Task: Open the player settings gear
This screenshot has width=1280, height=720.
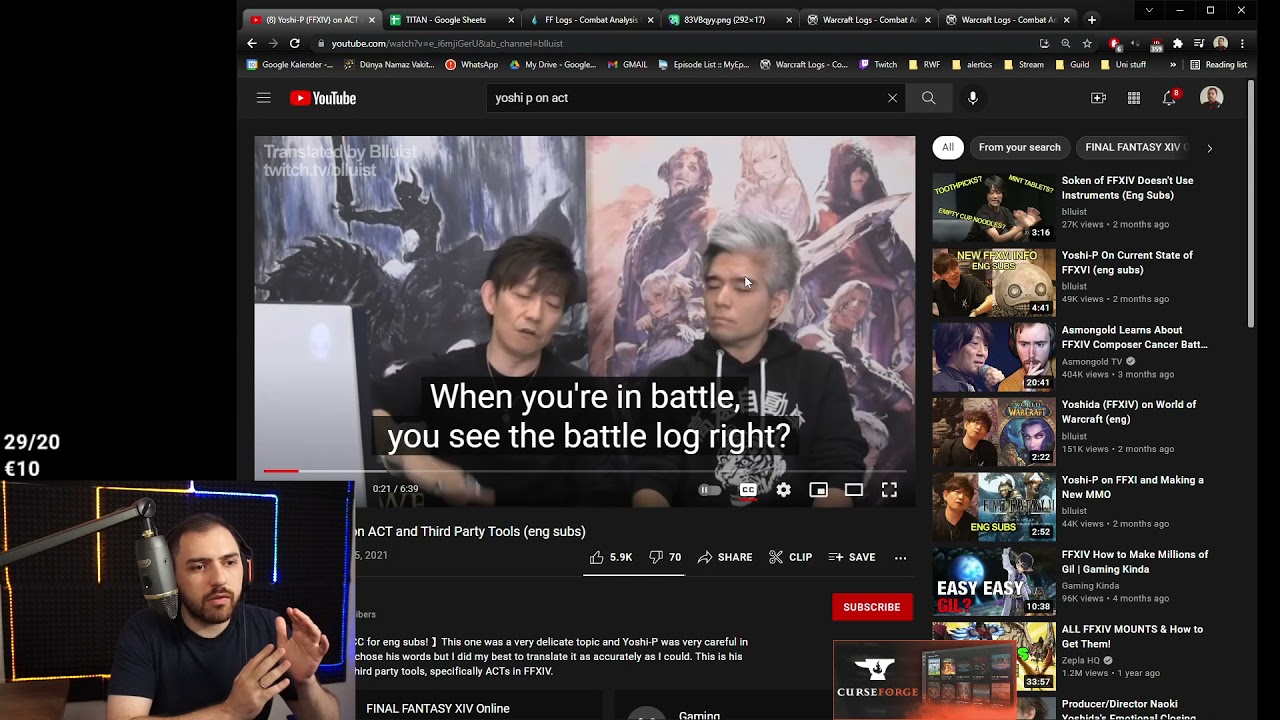Action: tap(783, 490)
